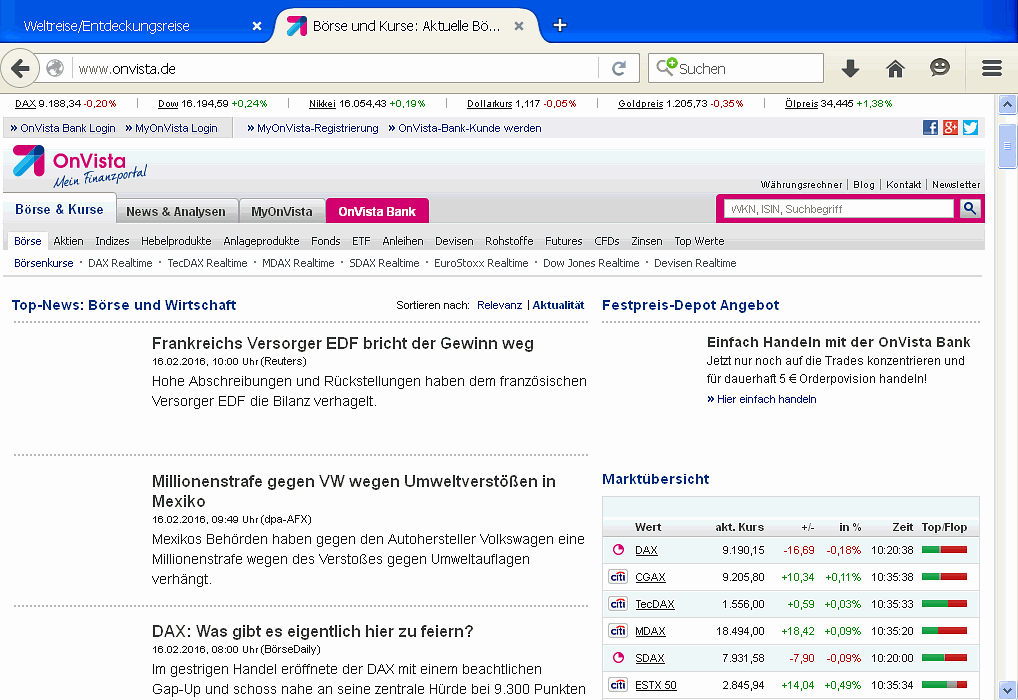Viewport: 1018px width, 700px height.
Task: Open the MyOnVista tab
Action: click(x=281, y=211)
